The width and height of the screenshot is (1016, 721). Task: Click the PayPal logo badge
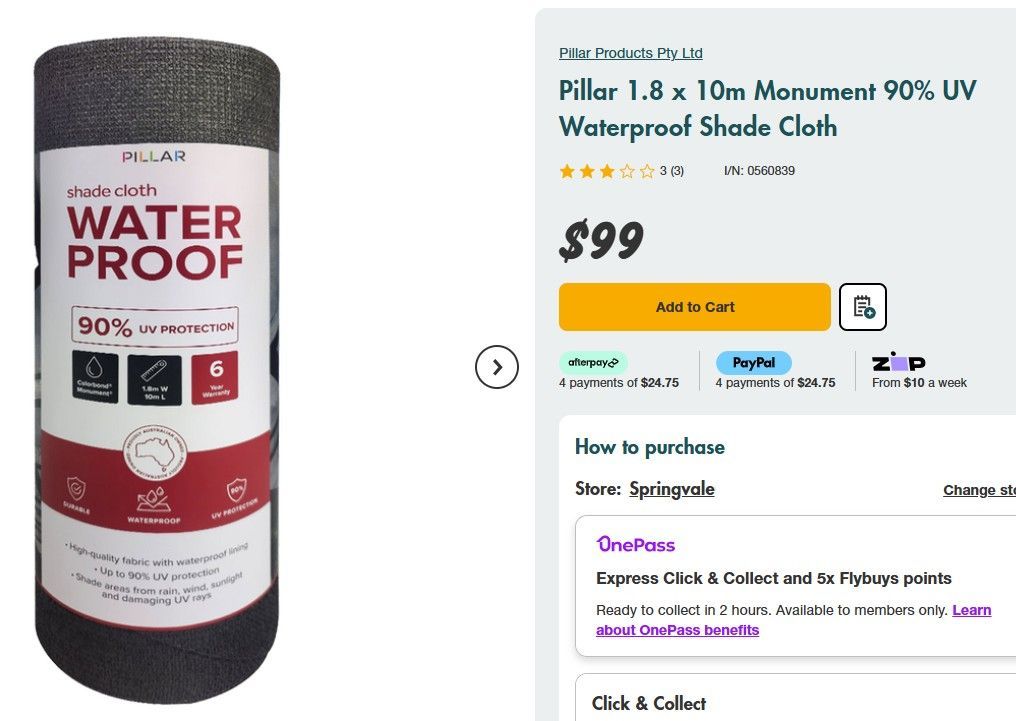pyautogui.click(x=753, y=362)
